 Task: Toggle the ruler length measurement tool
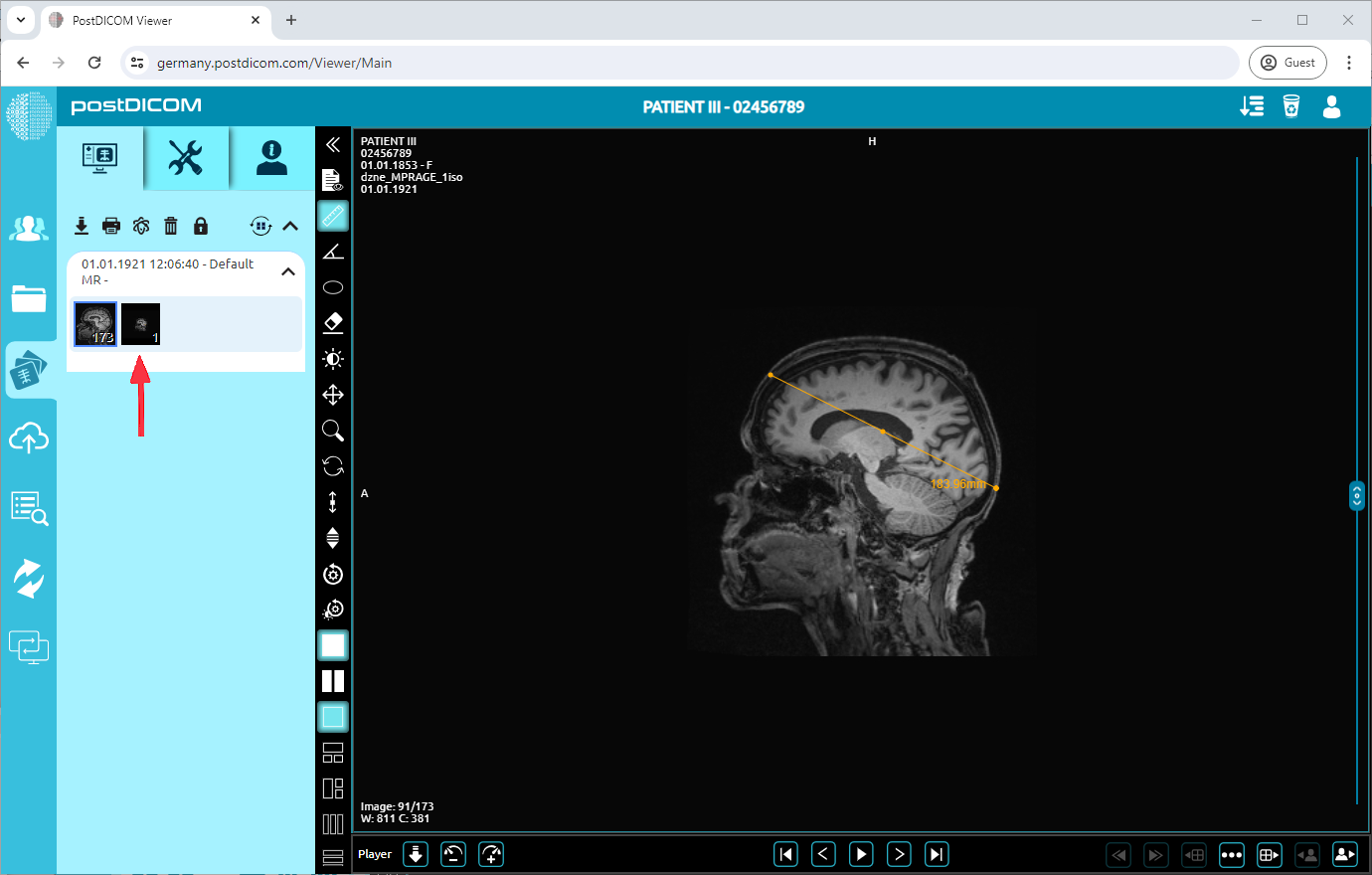pyautogui.click(x=333, y=216)
